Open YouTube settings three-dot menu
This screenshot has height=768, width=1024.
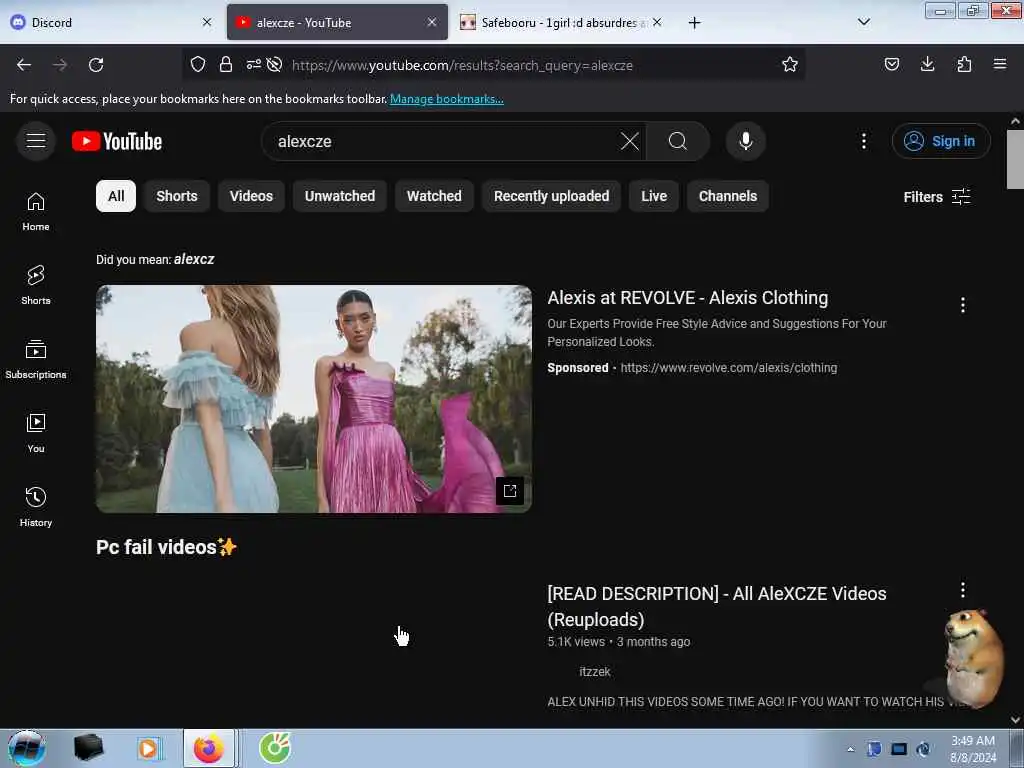coord(863,141)
